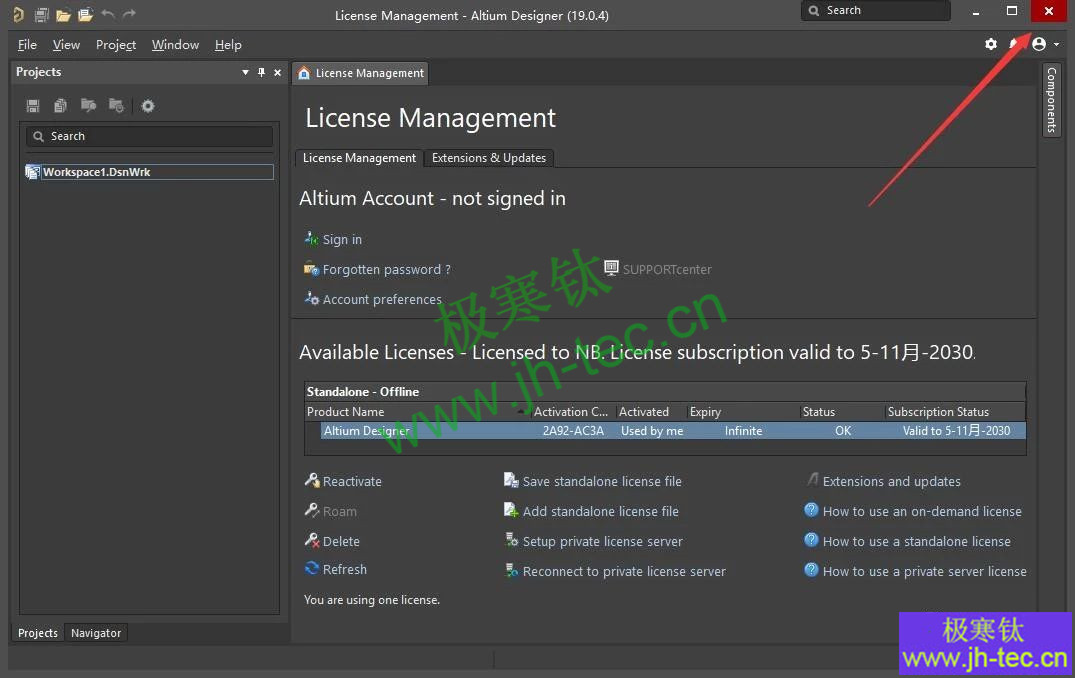Focus the Projects panel Search field

coord(149,136)
